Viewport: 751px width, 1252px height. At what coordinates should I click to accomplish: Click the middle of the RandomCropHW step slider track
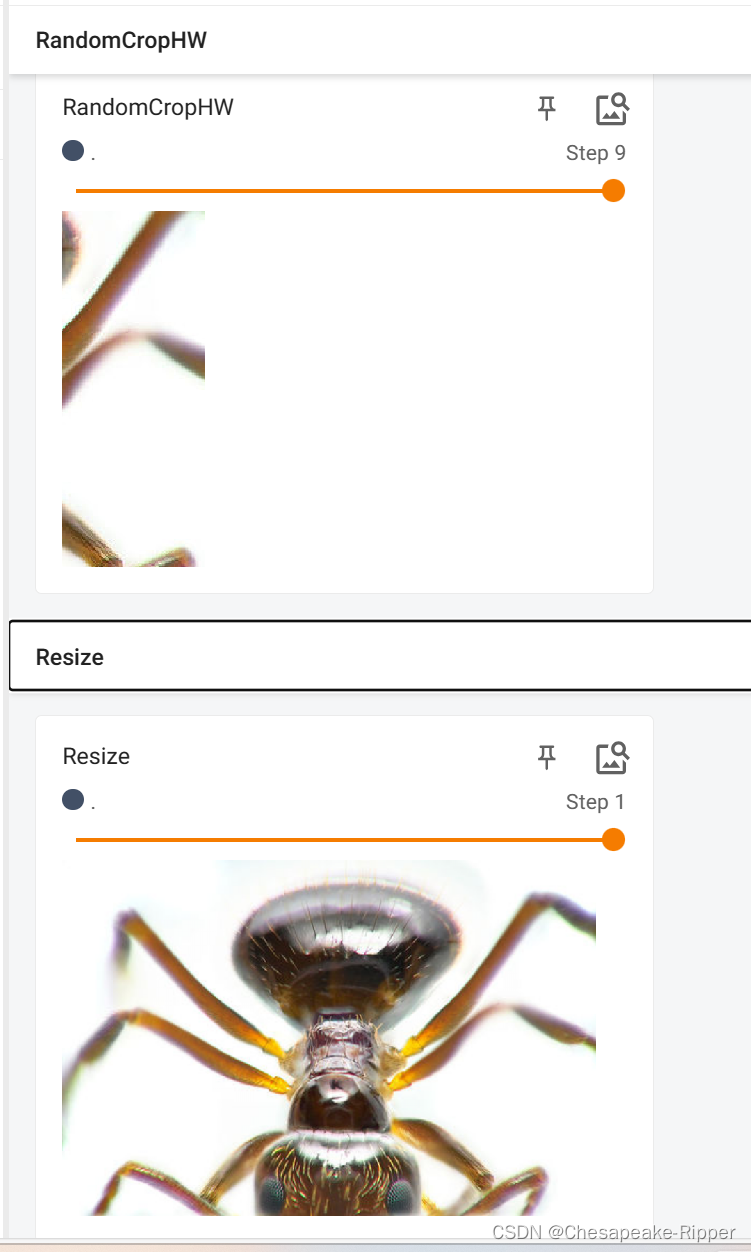point(345,190)
